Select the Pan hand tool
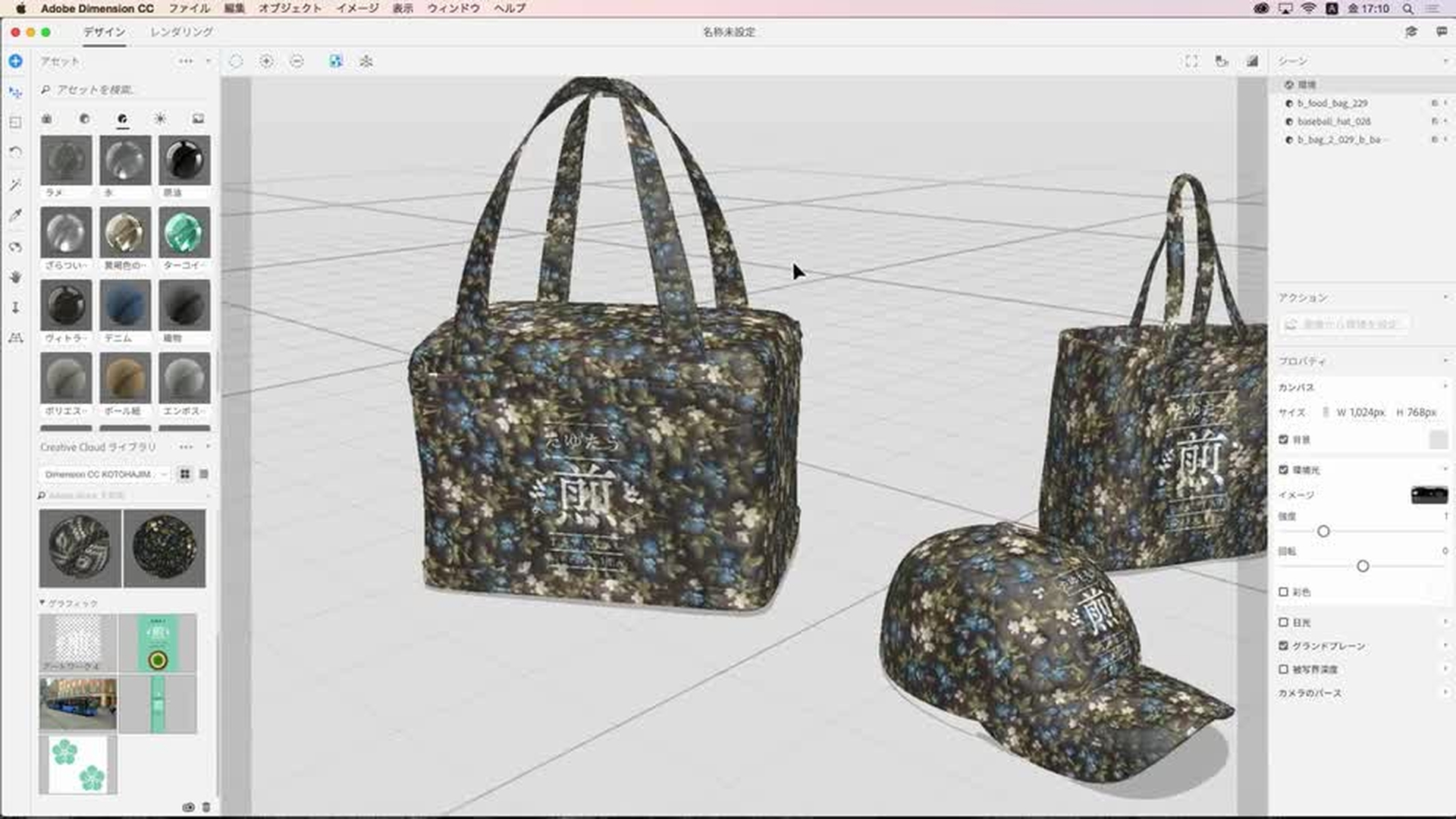This screenshot has height=819, width=1456. pyautogui.click(x=15, y=278)
